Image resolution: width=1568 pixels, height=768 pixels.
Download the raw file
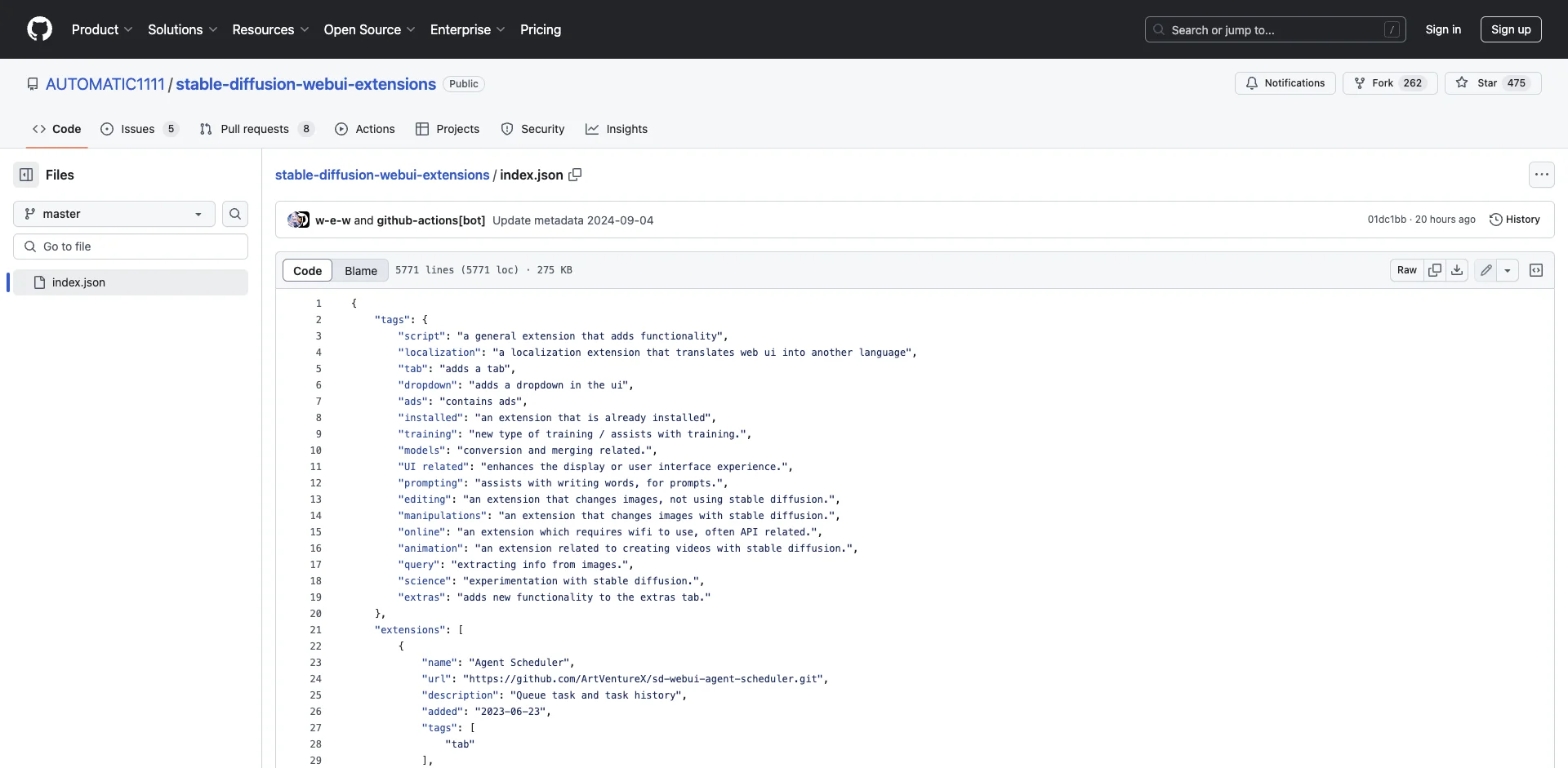[x=1457, y=270]
